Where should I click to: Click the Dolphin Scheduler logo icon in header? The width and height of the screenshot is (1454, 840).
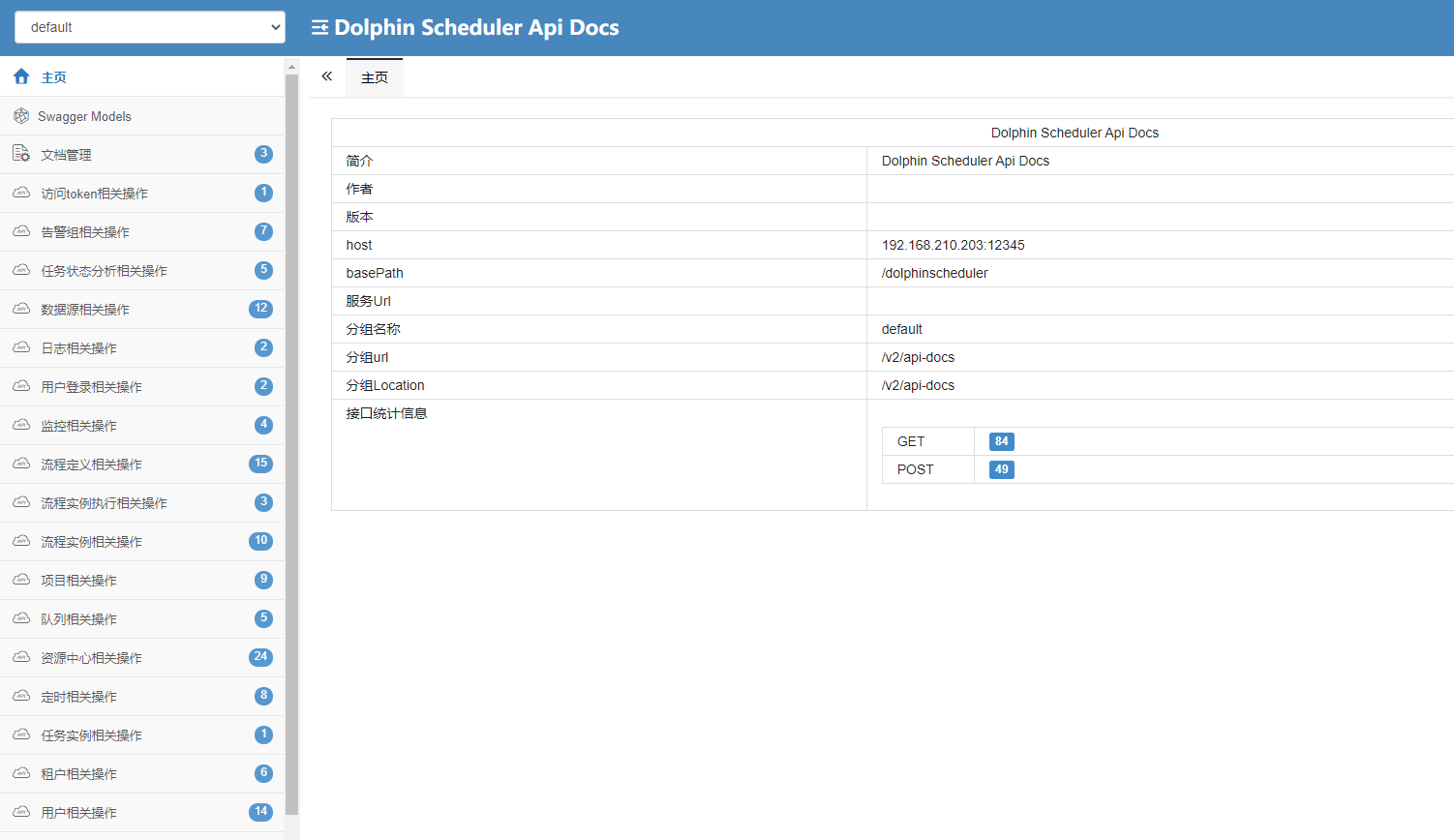pyautogui.click(x=318, y=27)
